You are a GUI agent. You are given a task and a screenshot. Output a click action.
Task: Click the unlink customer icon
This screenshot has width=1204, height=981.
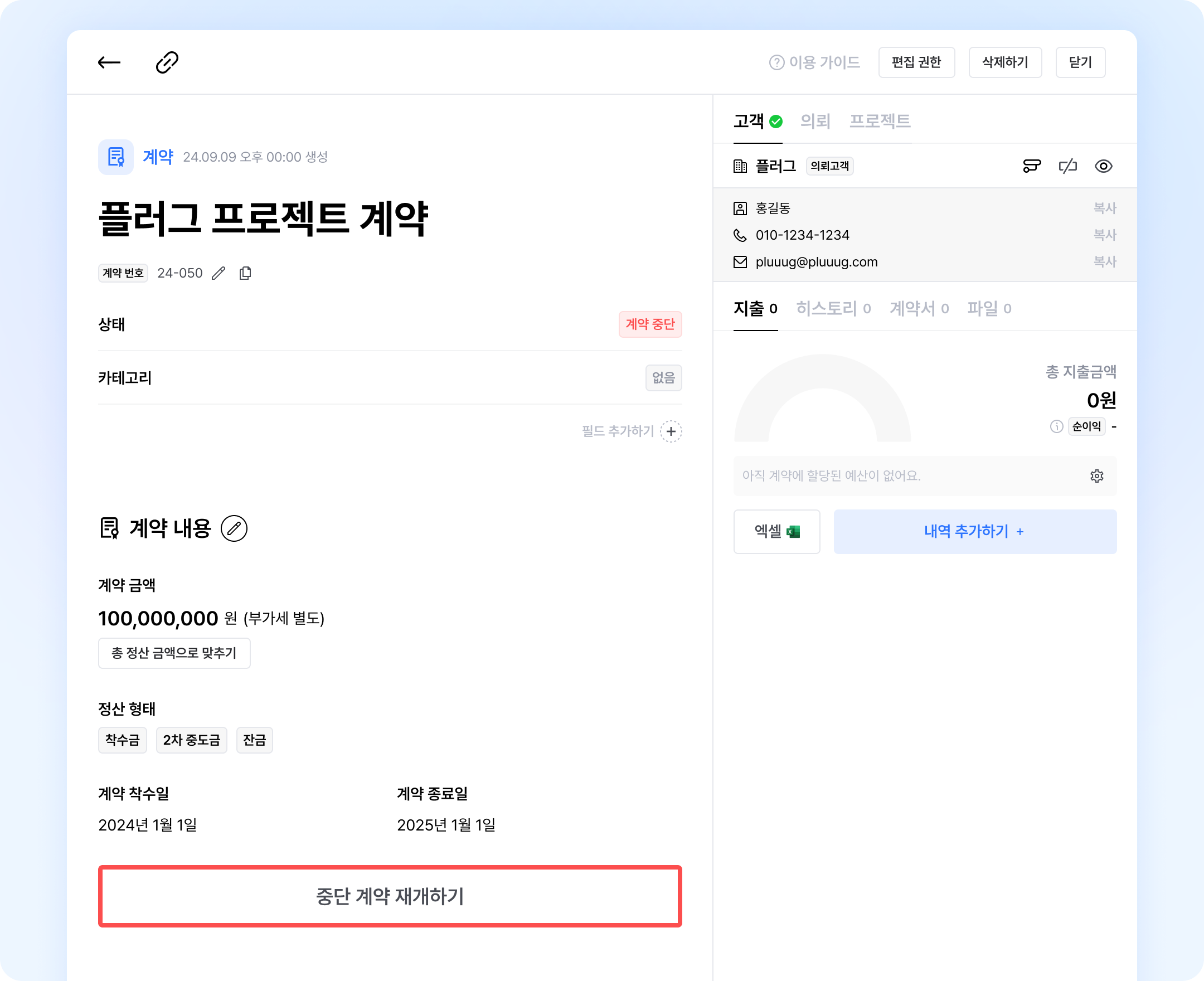(1067, 166)
